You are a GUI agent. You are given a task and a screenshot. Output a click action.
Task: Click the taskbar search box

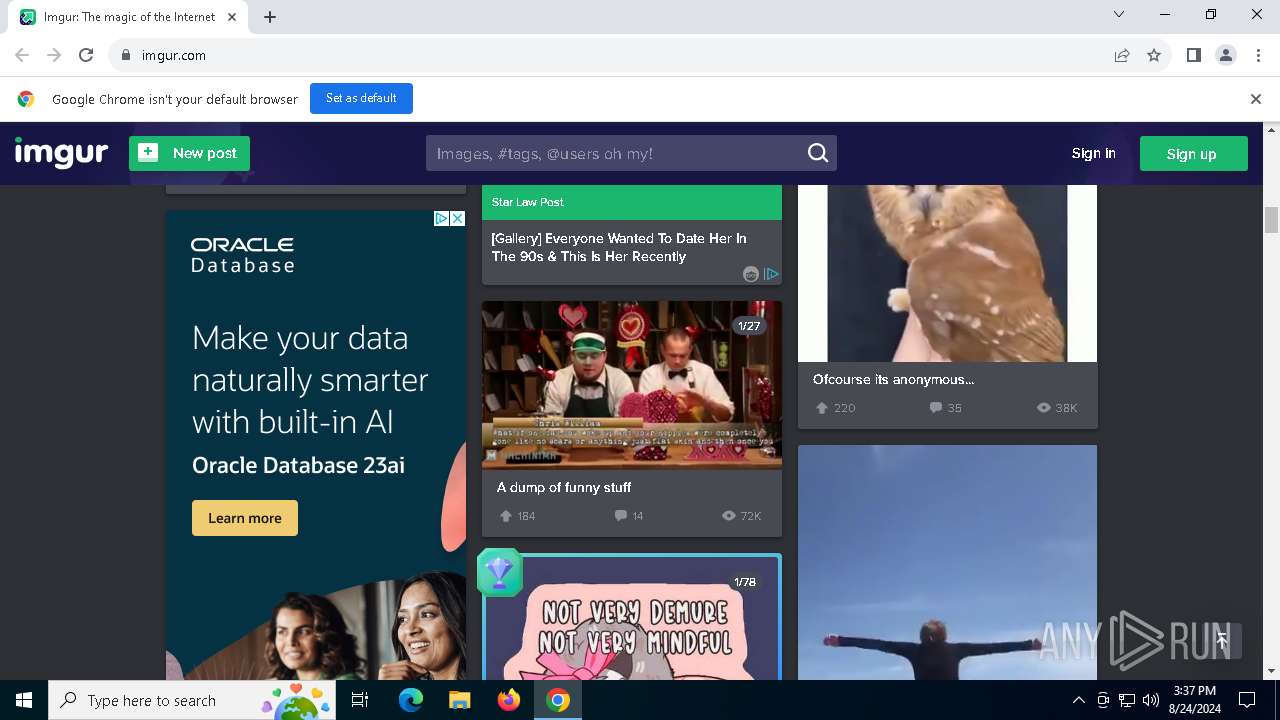click(x=193, y=700)
